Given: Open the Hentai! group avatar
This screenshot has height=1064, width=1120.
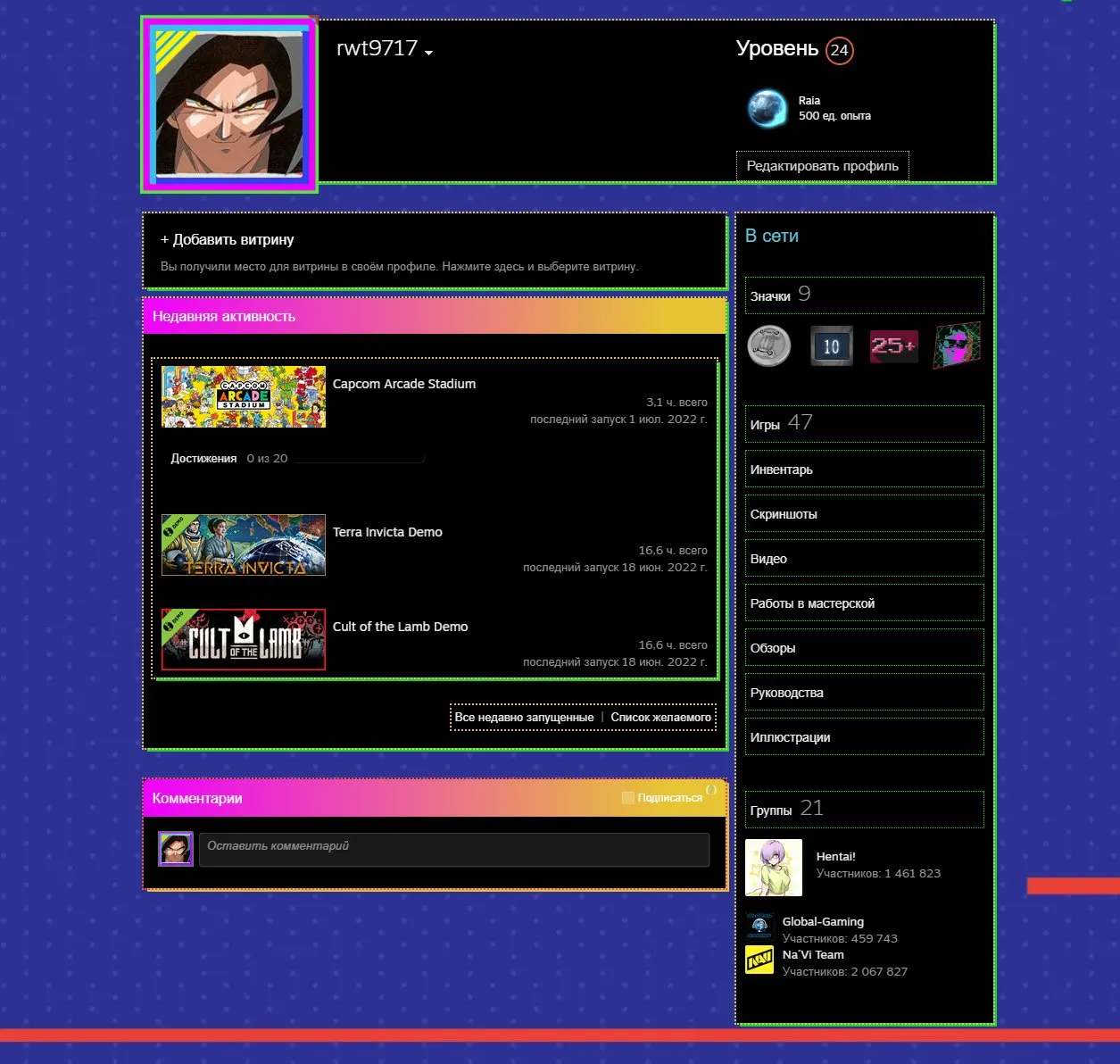Looking at the screenshot, I should [x=774, y=868].
